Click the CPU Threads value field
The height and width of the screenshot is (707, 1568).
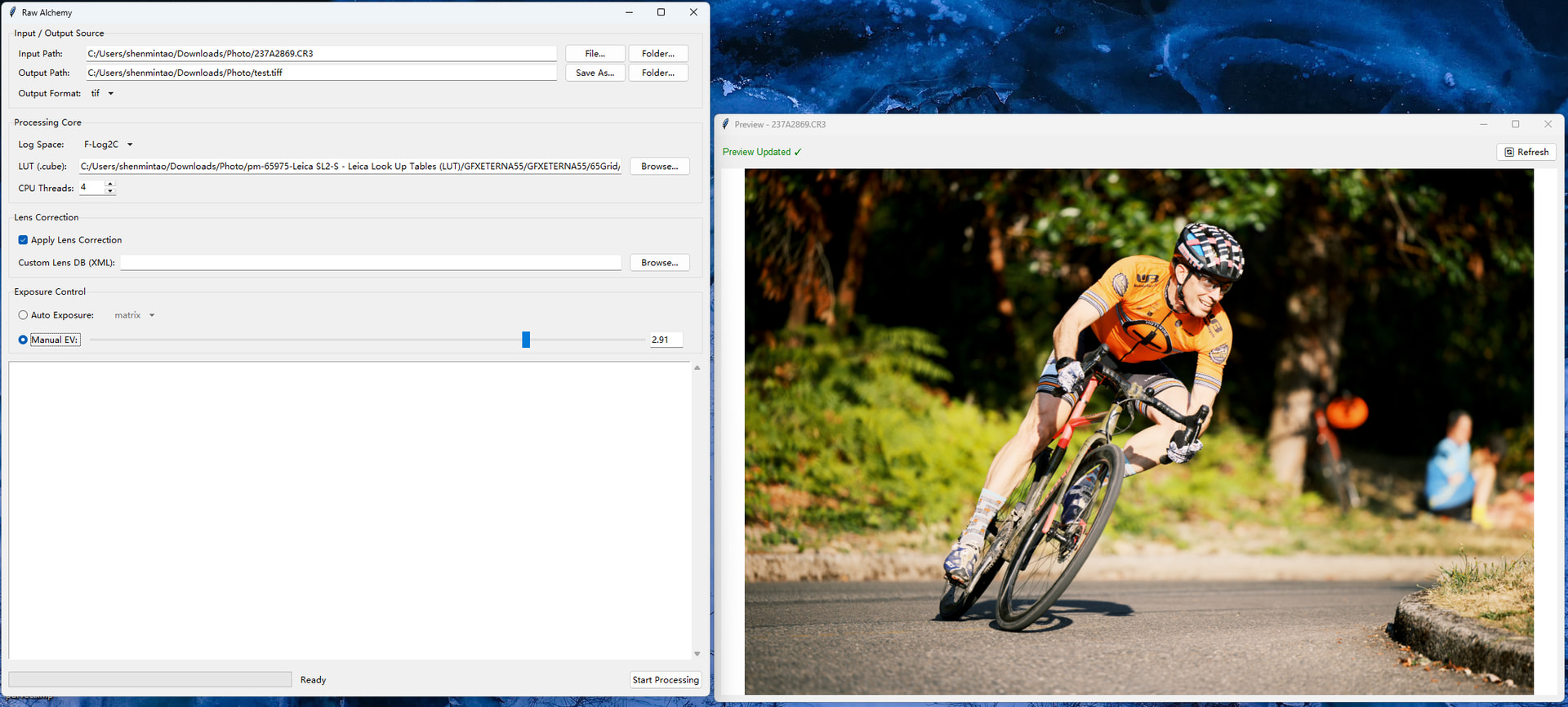click(91, 187)
